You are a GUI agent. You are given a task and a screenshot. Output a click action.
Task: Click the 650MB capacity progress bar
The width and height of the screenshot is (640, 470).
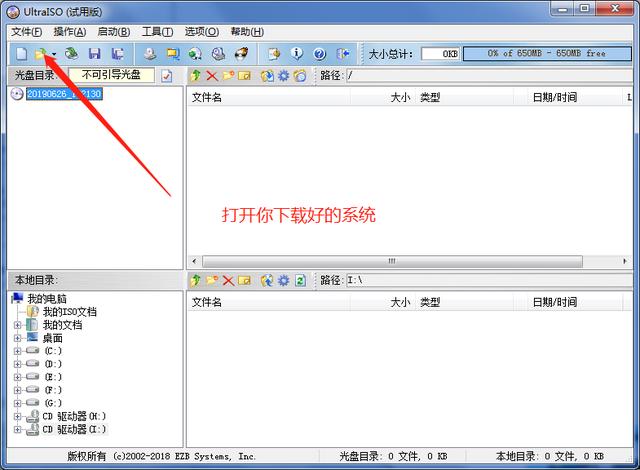click(x=547, y=53)
